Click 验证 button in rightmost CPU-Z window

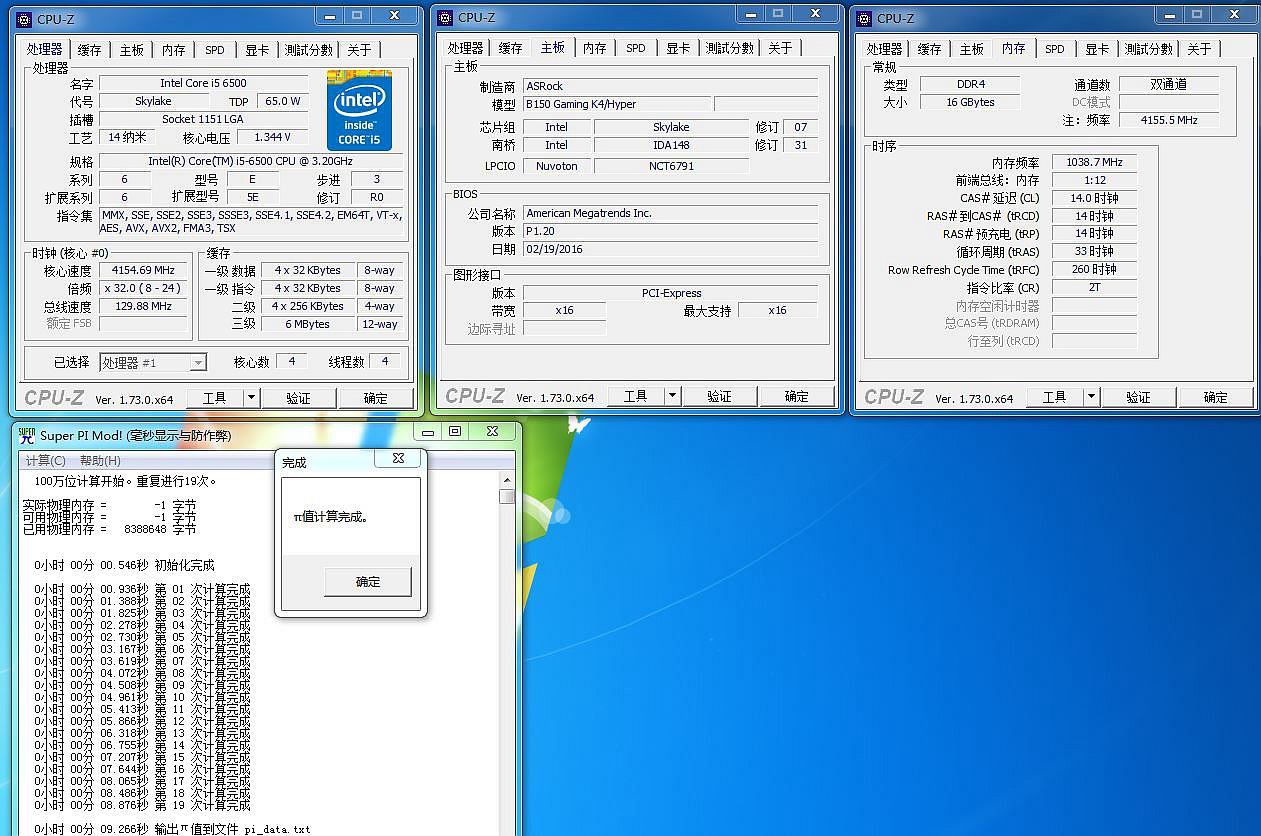pyautogui.click(x=1138, y=398)
